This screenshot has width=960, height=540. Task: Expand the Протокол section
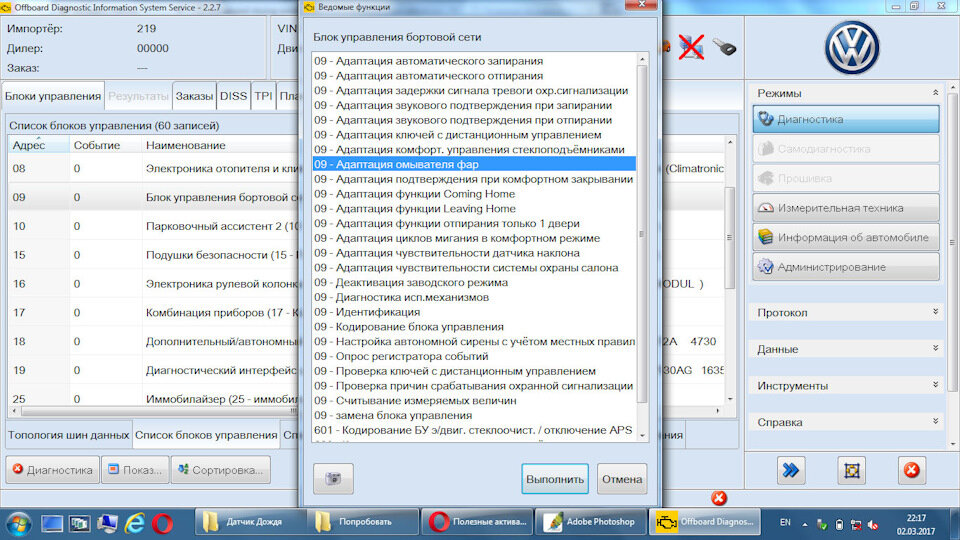tap(935, 312)
